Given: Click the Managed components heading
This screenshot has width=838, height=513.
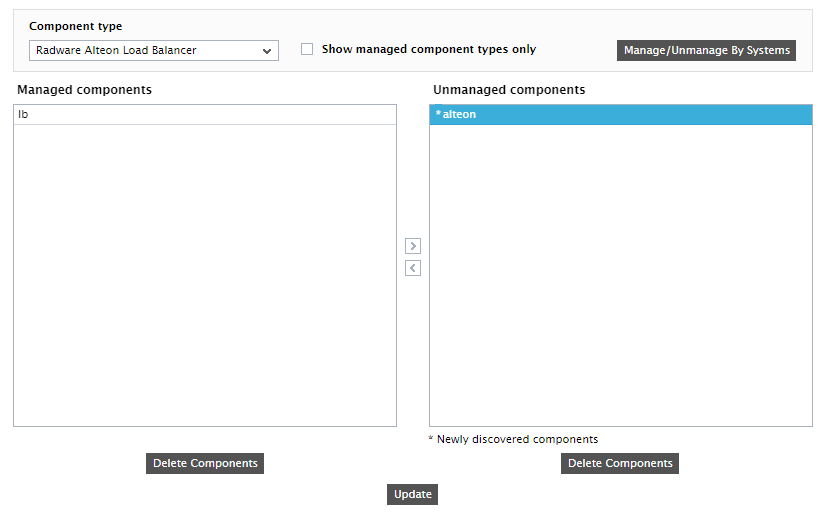Looking at the screenshot, I should click(84, 90).
